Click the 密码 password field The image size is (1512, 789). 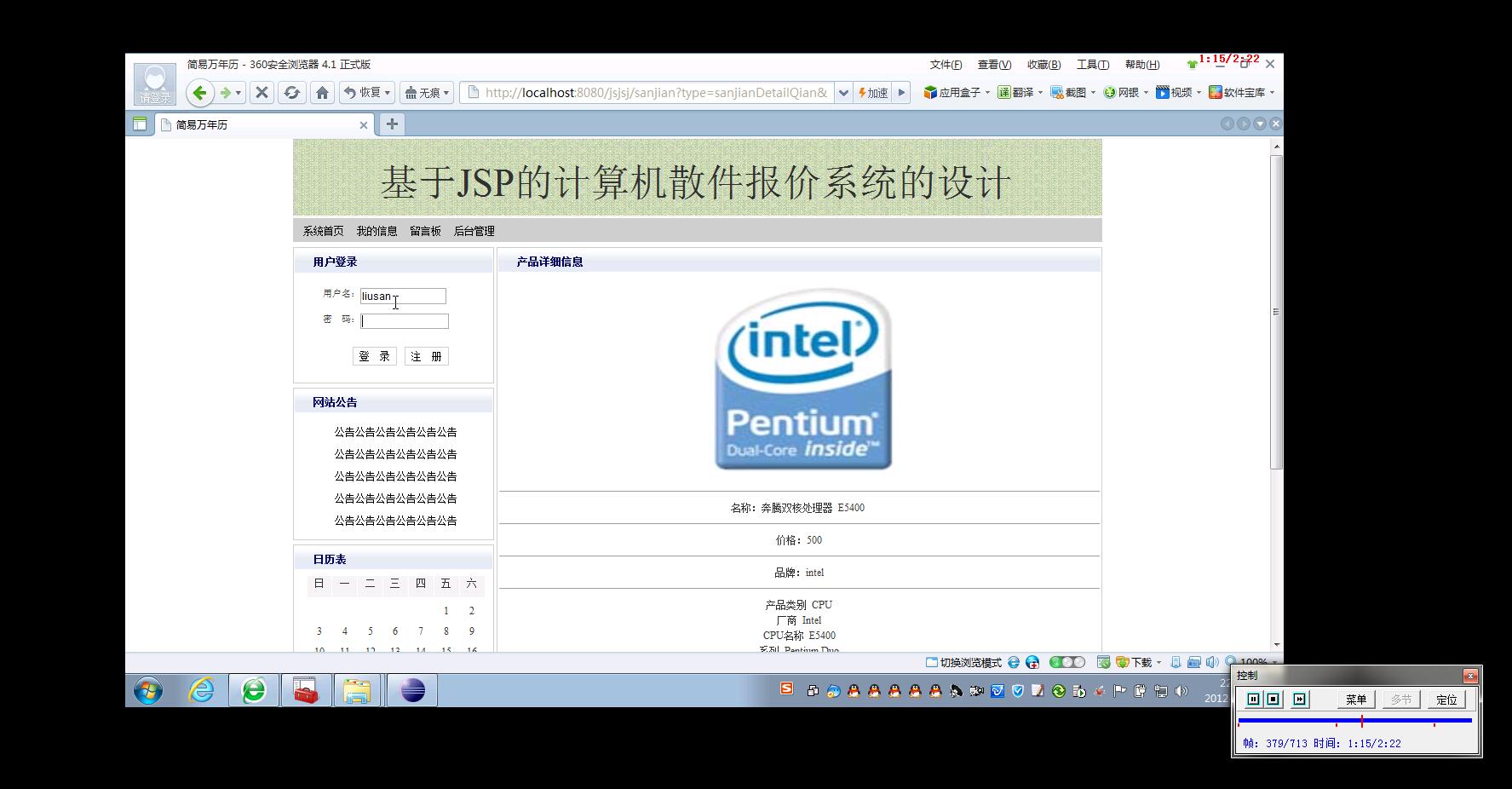pos(405,321)
